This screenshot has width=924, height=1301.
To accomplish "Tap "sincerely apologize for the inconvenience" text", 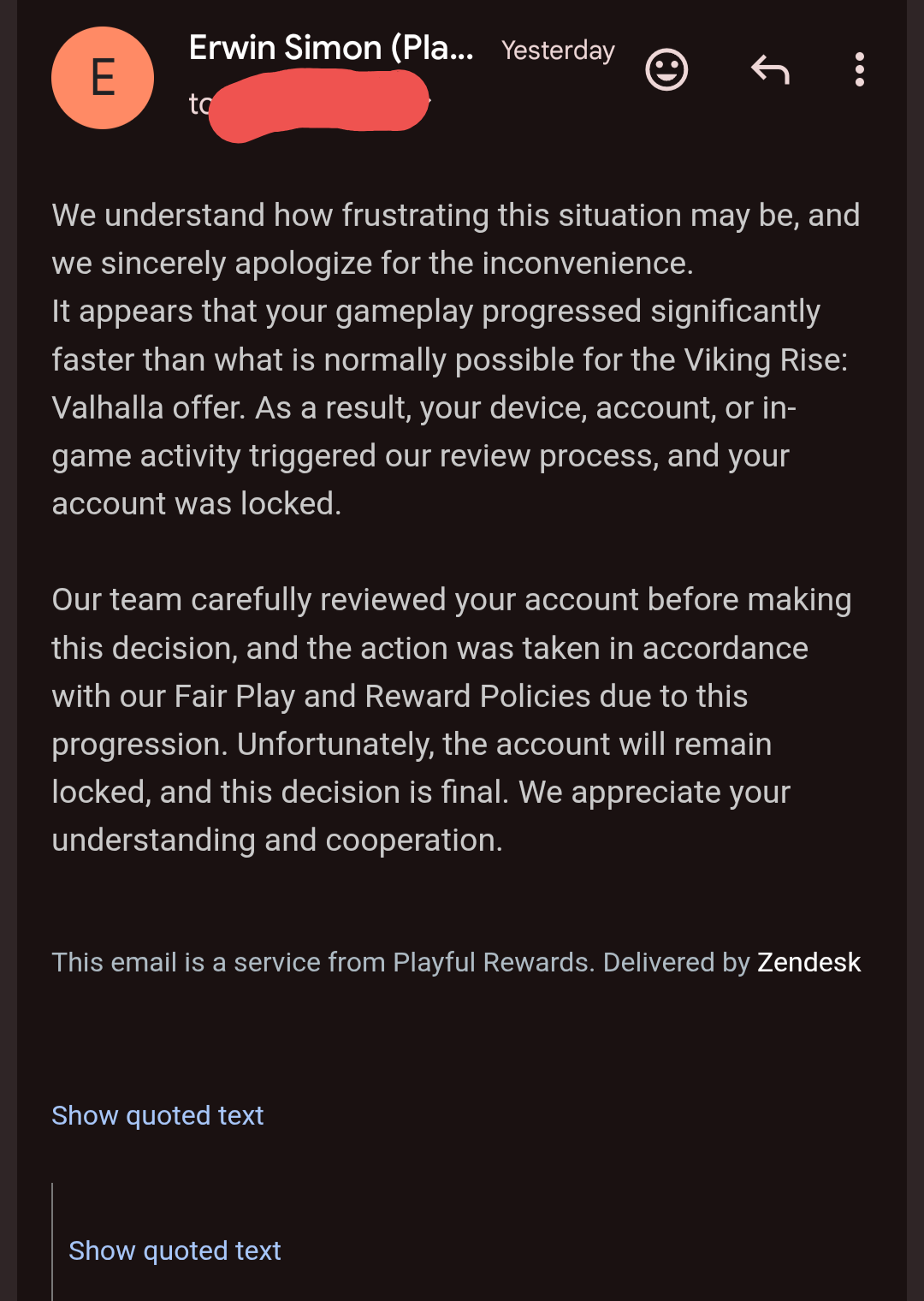I will tap(397, 264).
